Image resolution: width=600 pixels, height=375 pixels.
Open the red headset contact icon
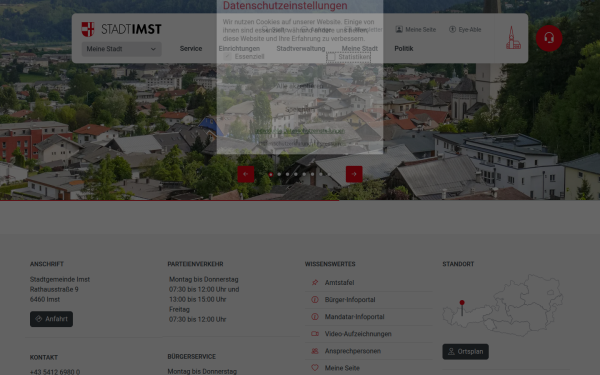549,38
